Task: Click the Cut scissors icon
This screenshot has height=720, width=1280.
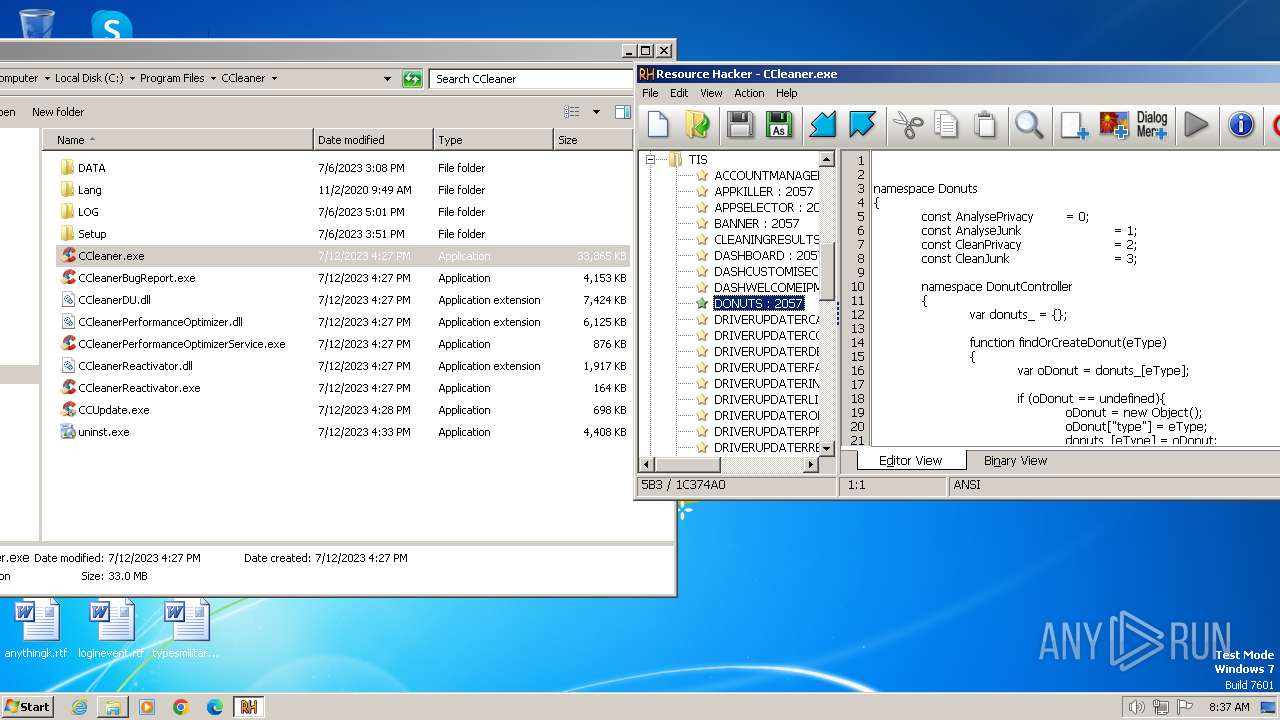Action: (907, 124)
